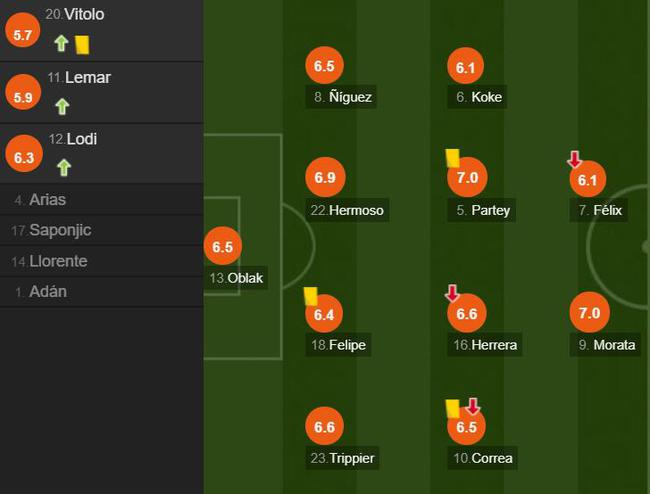Click Vitolo's yellow card icon
This screenshot has height=494, width=650.
pos(82,45)
